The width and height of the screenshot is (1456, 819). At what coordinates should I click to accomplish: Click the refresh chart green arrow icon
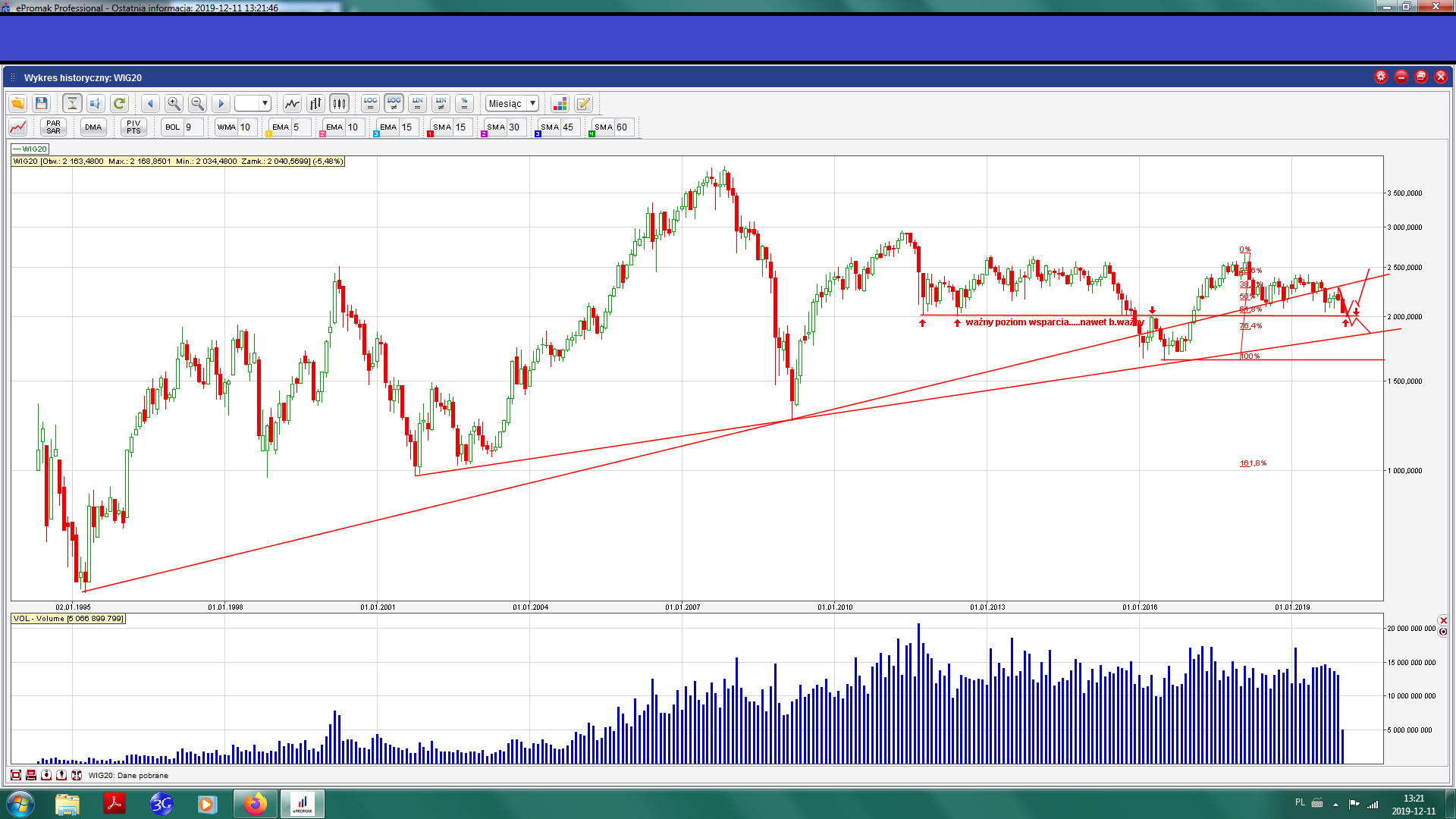point(119,104)
